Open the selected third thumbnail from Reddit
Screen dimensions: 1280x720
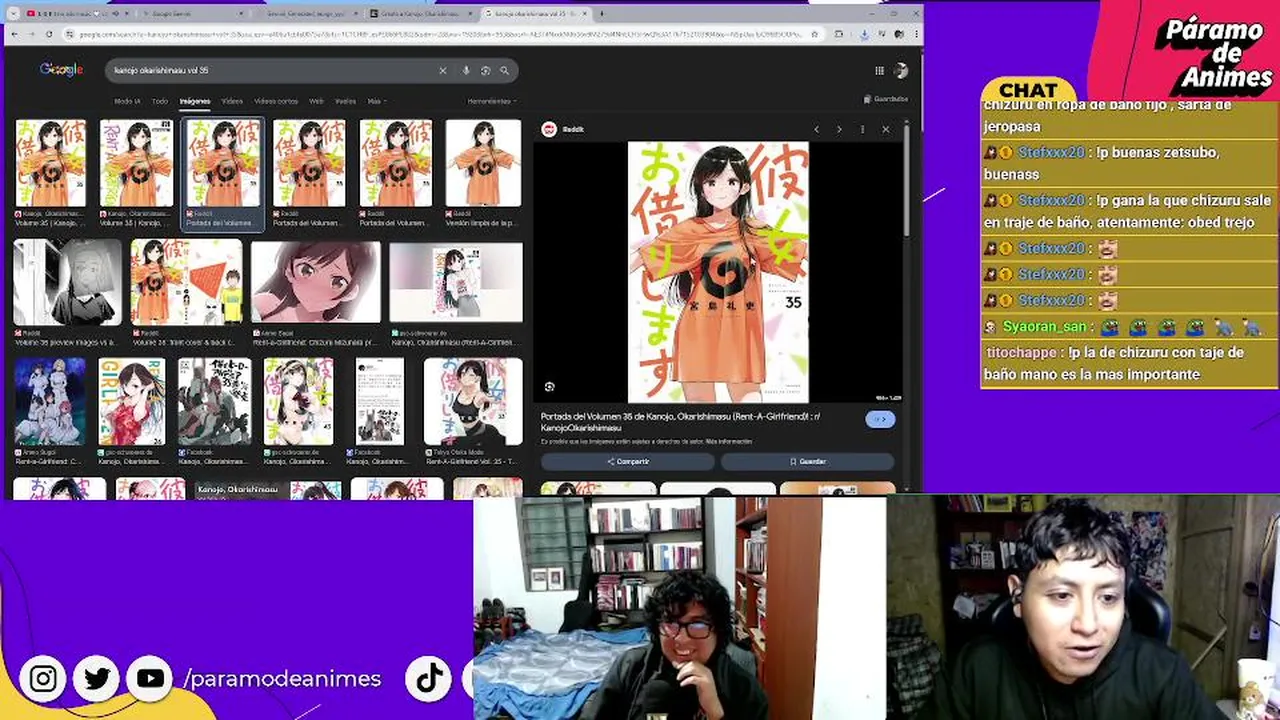pyautogui.click(x=222, y=163)
